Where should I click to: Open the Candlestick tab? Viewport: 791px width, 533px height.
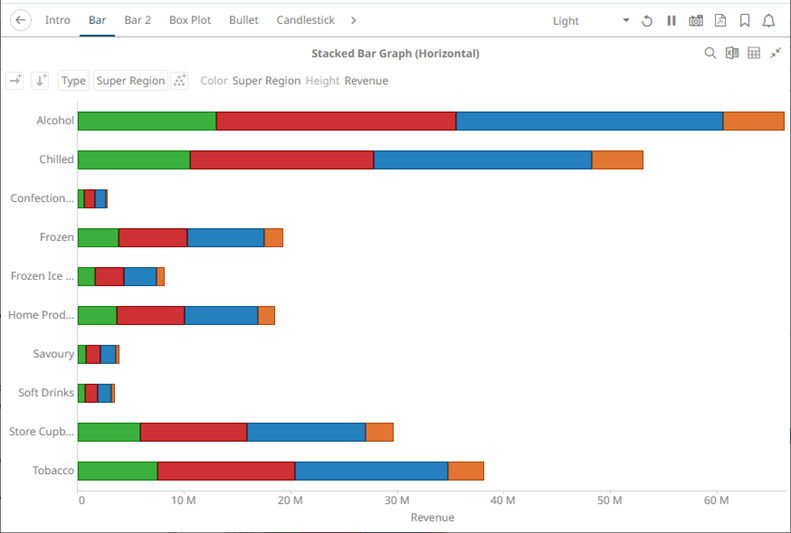[305, 20]
